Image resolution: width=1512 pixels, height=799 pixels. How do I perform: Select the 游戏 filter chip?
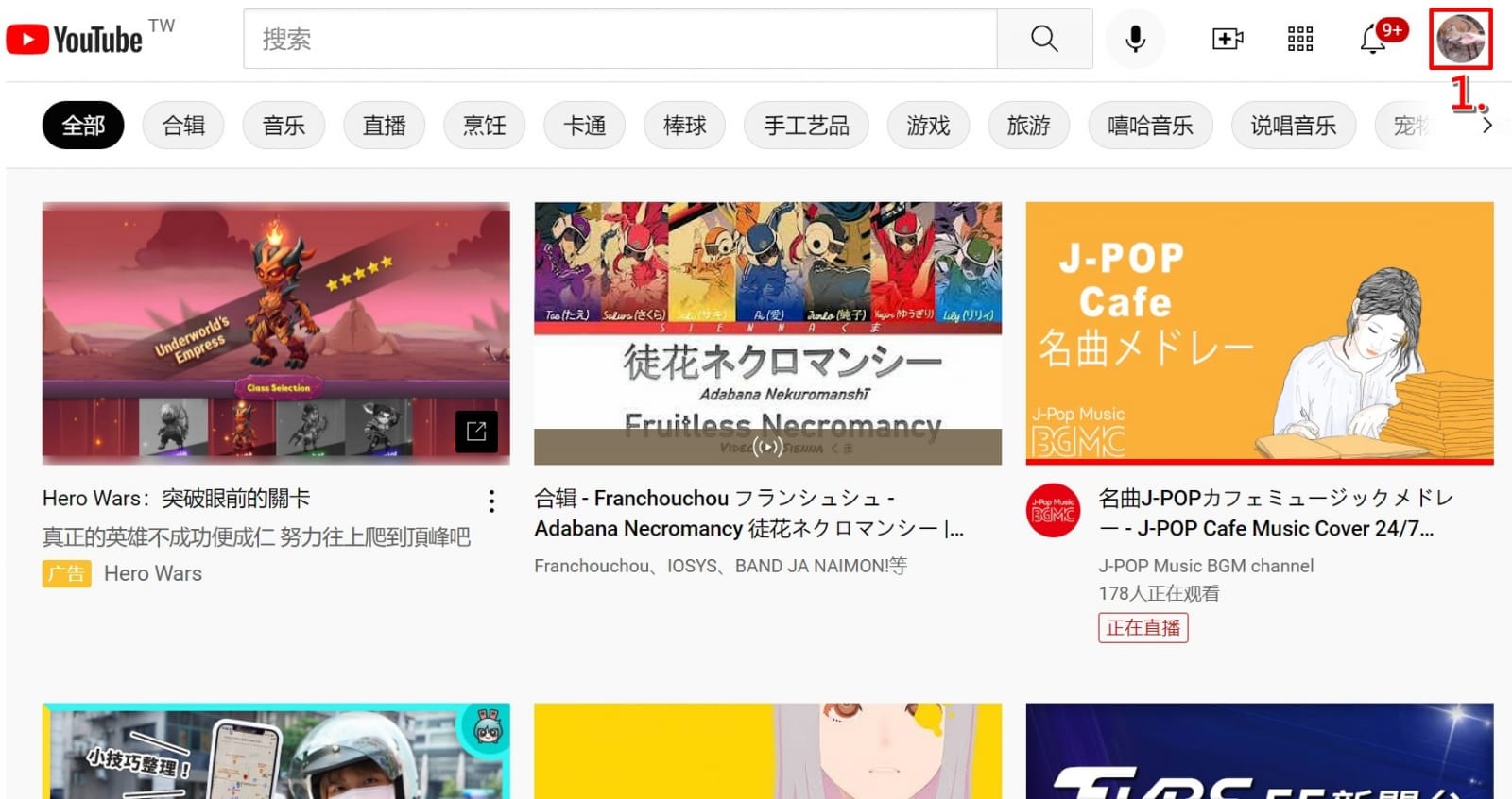pyautogui.click(x=928, y=126)
